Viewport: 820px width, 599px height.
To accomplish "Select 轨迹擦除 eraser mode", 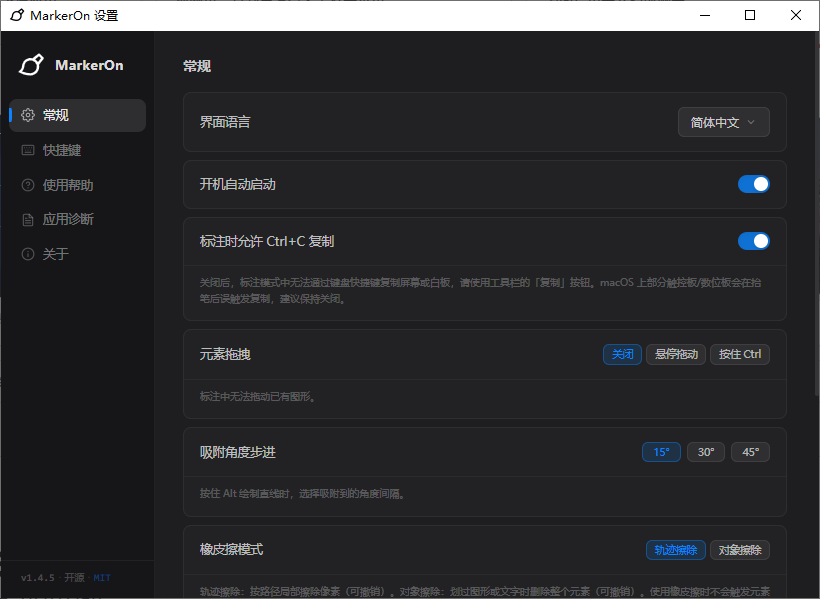I will [x=676, y=550].
